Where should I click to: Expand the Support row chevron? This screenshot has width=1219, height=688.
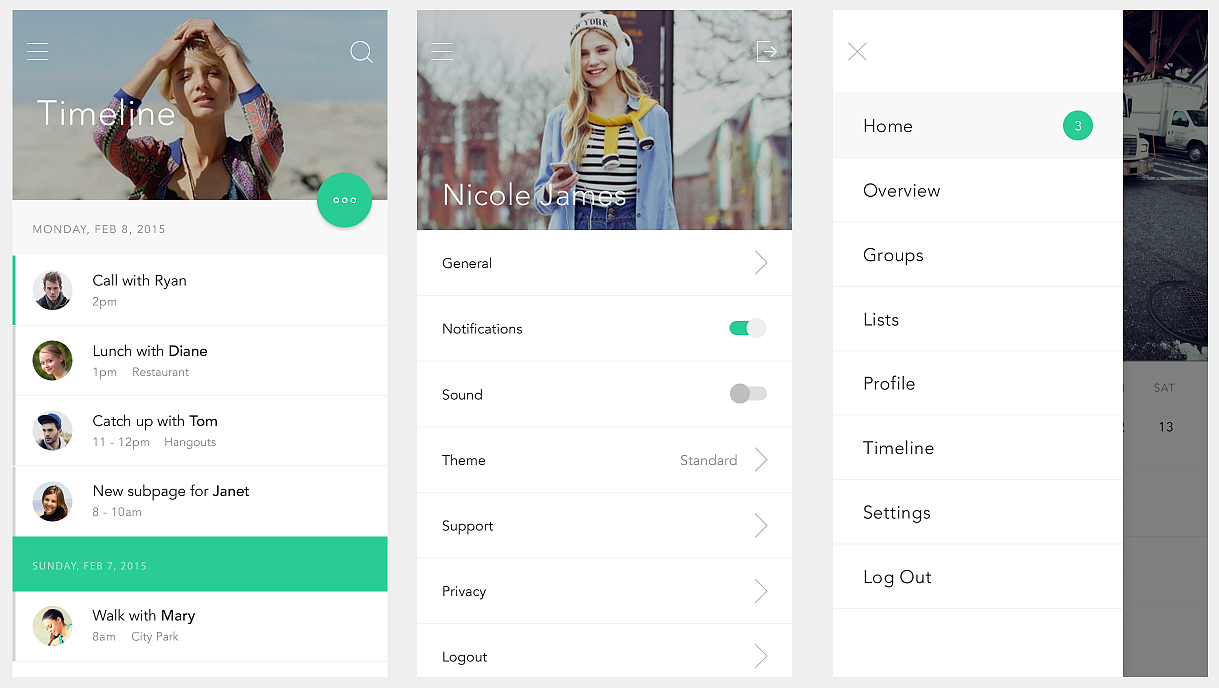click(761, 526)
